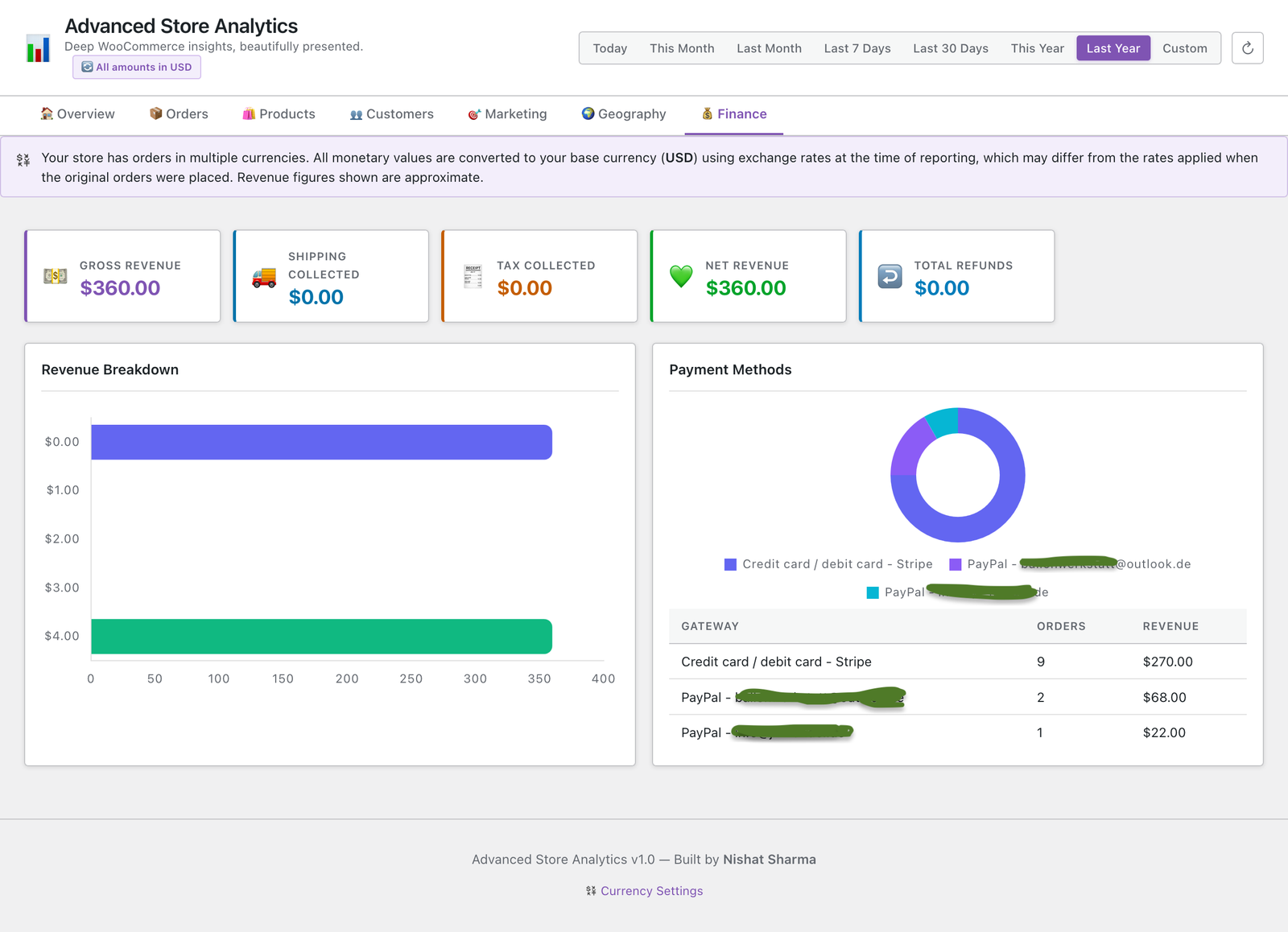Click the Total Refunds $0.00 value
This screenshot has height=932, width=1288.
(941, 288)
